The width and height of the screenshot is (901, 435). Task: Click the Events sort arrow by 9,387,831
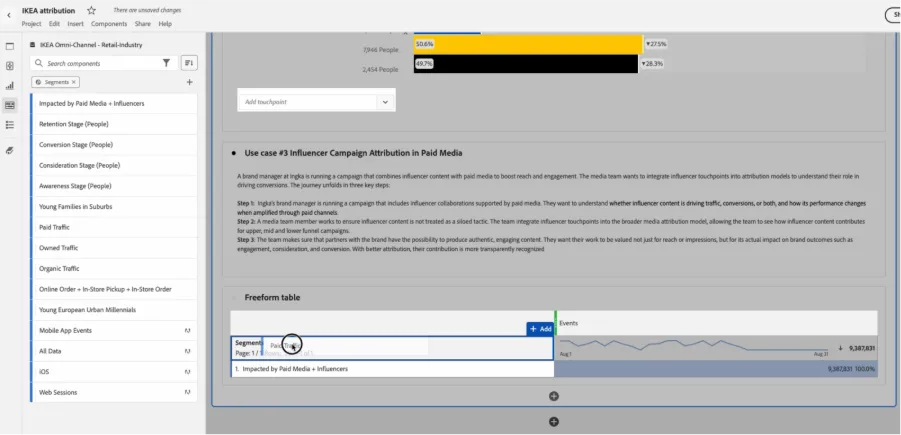(x=840, y=348)
